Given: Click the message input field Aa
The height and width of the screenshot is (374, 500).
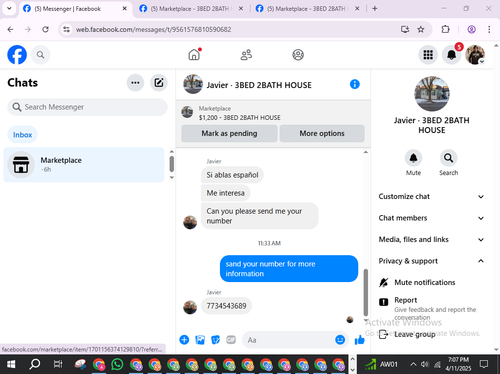Looking at the screenshot, I should pyautogui.click(x=288, y=340).
